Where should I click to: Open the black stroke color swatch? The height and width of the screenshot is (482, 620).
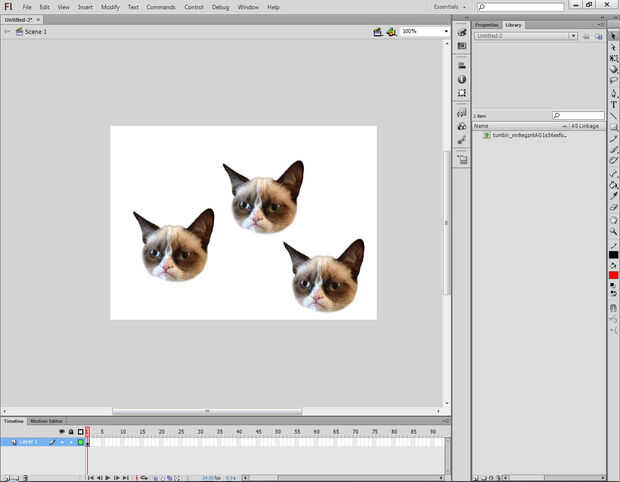(x=613, y=255)
